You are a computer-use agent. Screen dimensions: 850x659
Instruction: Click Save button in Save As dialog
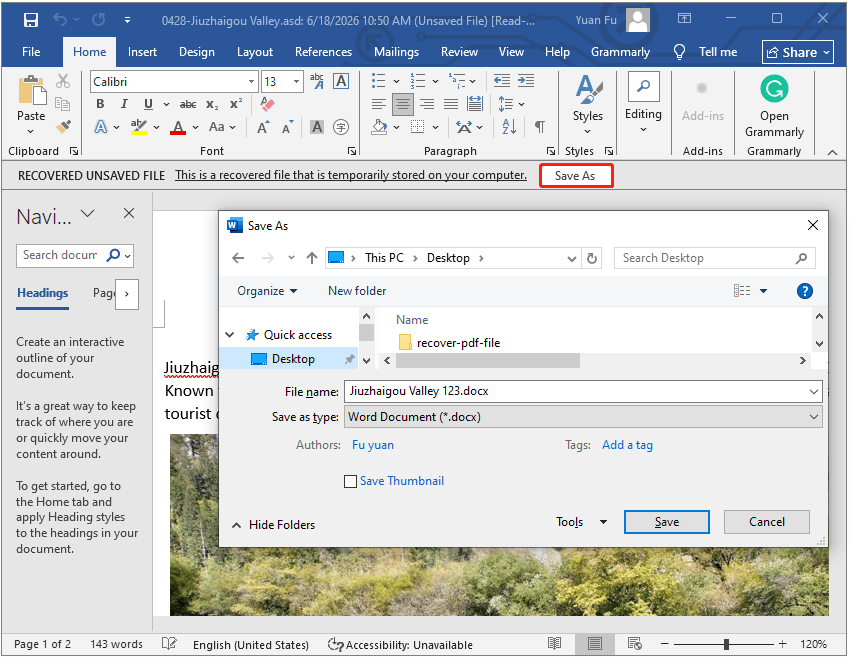pyautogui.click(x=666, y=522)
